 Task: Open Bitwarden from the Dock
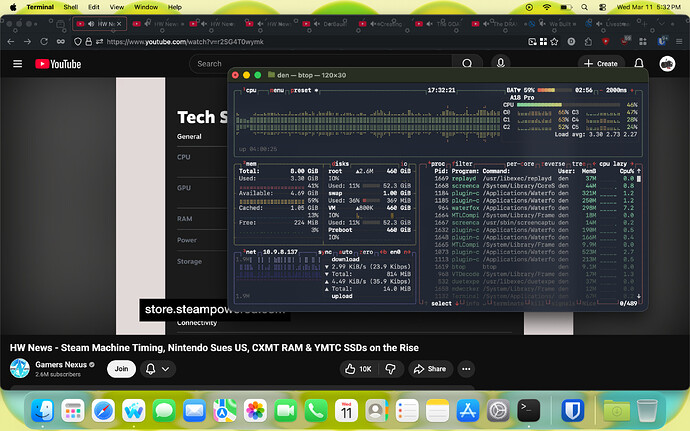(572, 411)
